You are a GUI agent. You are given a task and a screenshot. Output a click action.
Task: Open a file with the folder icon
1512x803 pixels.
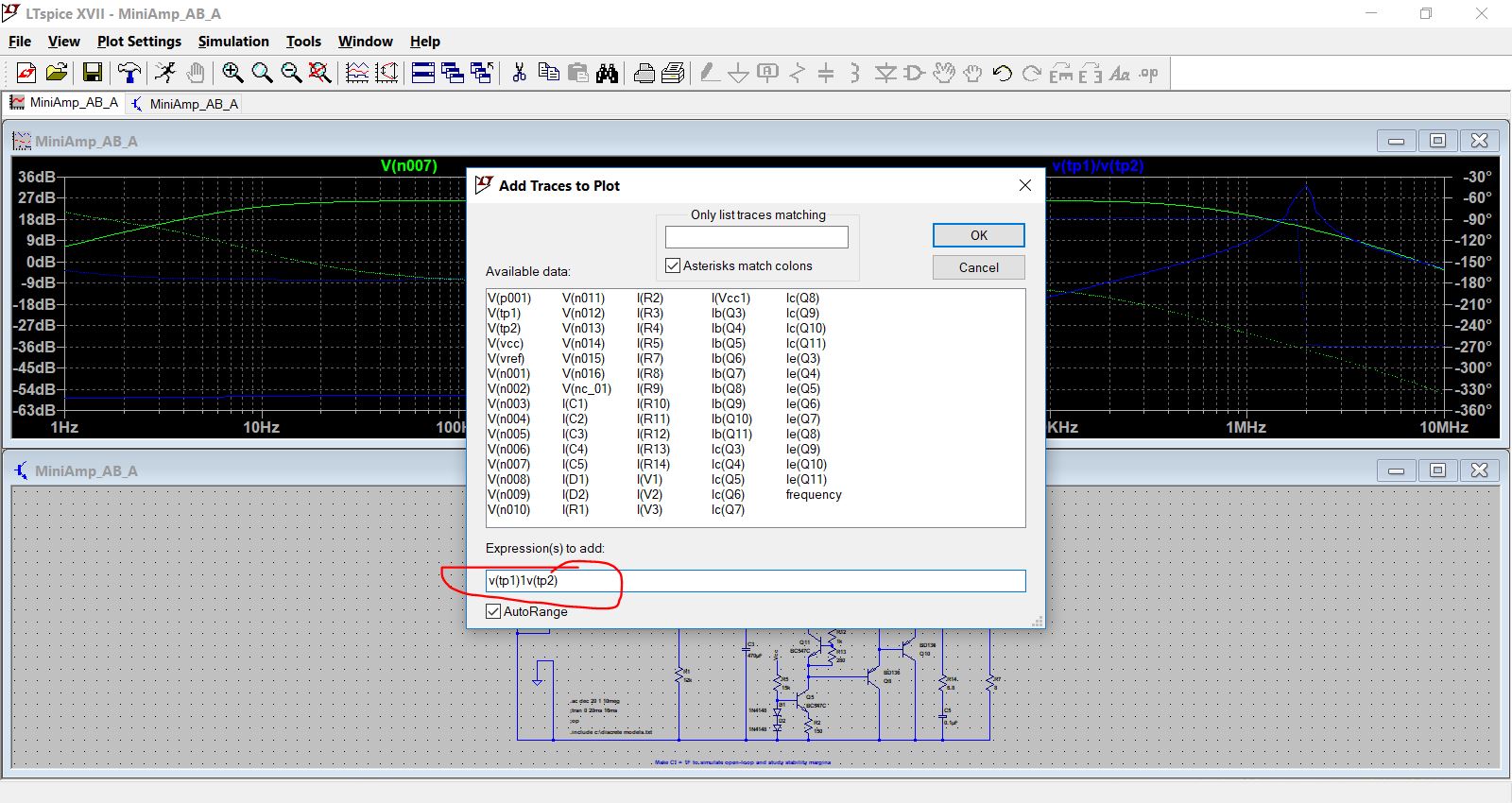pyautogui.click(x=57, y=73)
